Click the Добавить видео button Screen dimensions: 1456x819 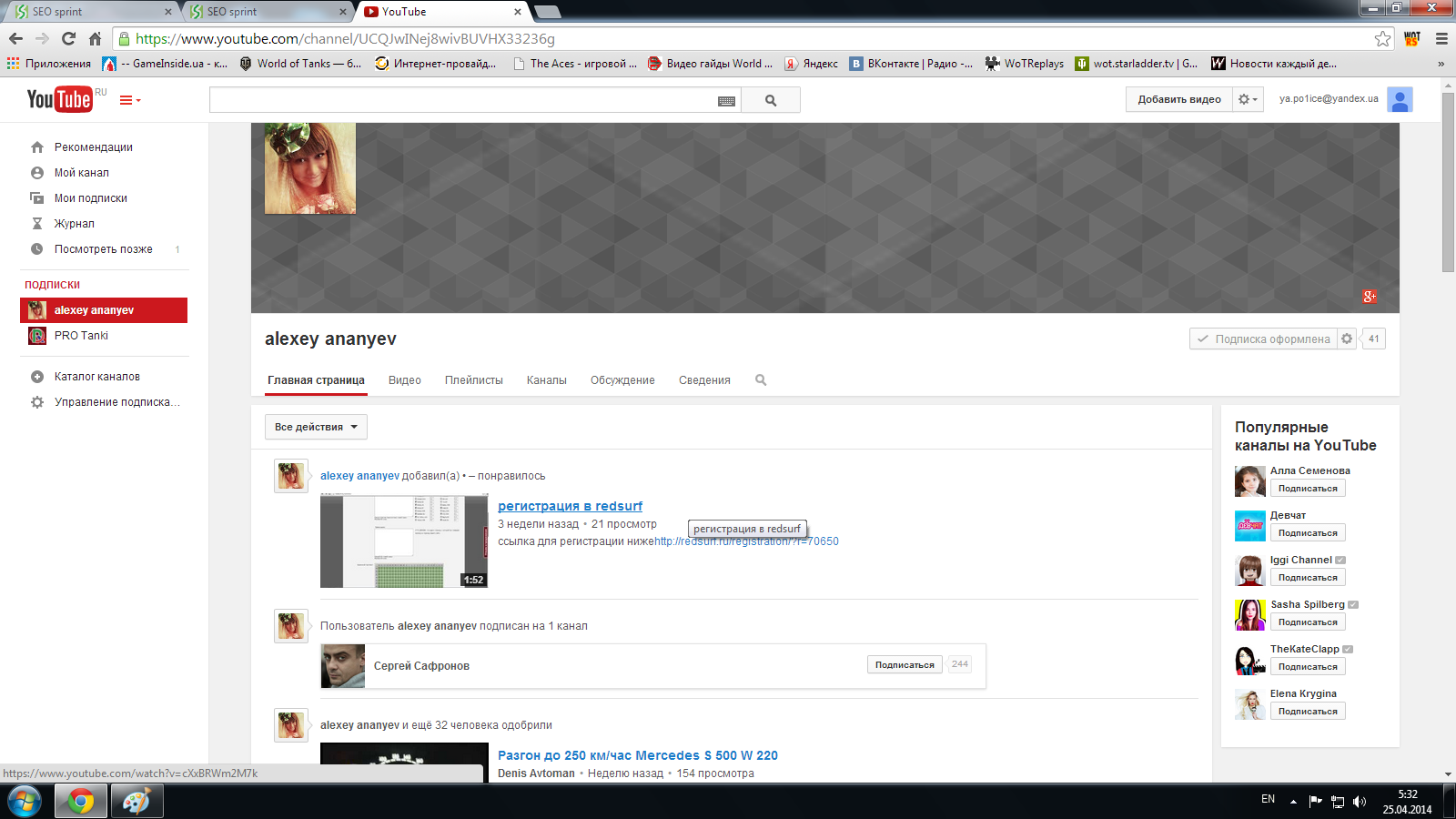point(1179,99)
